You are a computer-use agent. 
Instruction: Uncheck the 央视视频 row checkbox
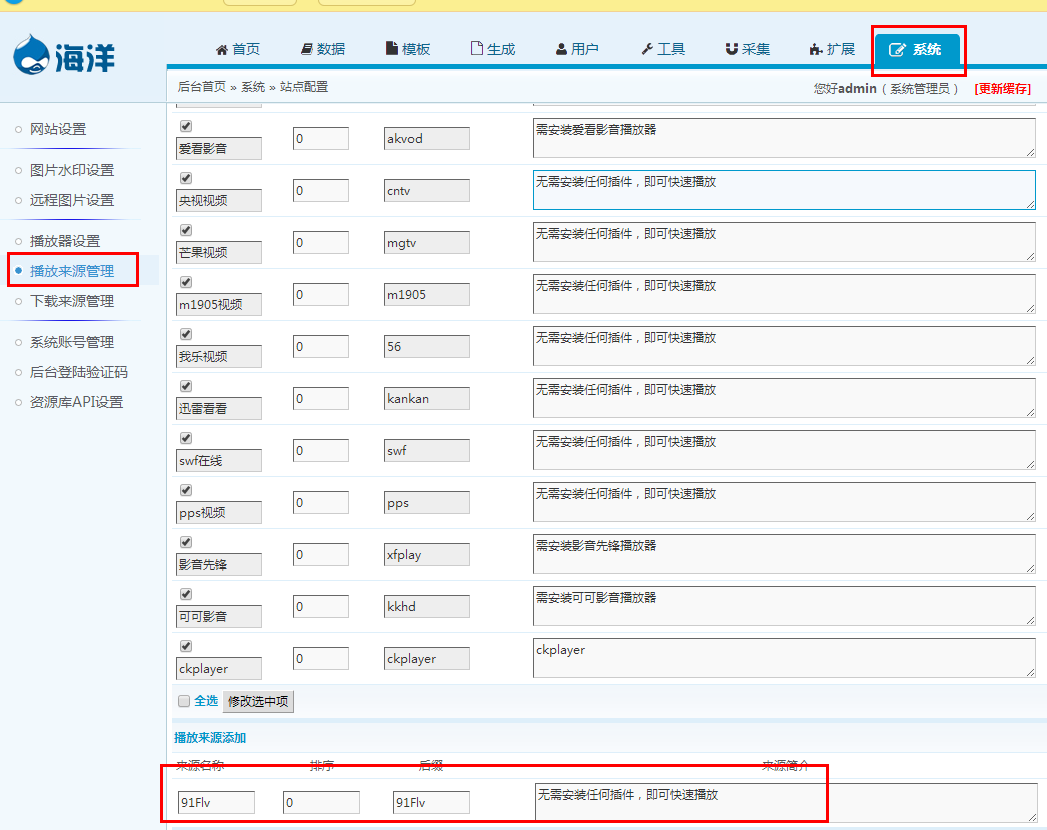pos(186,178)
